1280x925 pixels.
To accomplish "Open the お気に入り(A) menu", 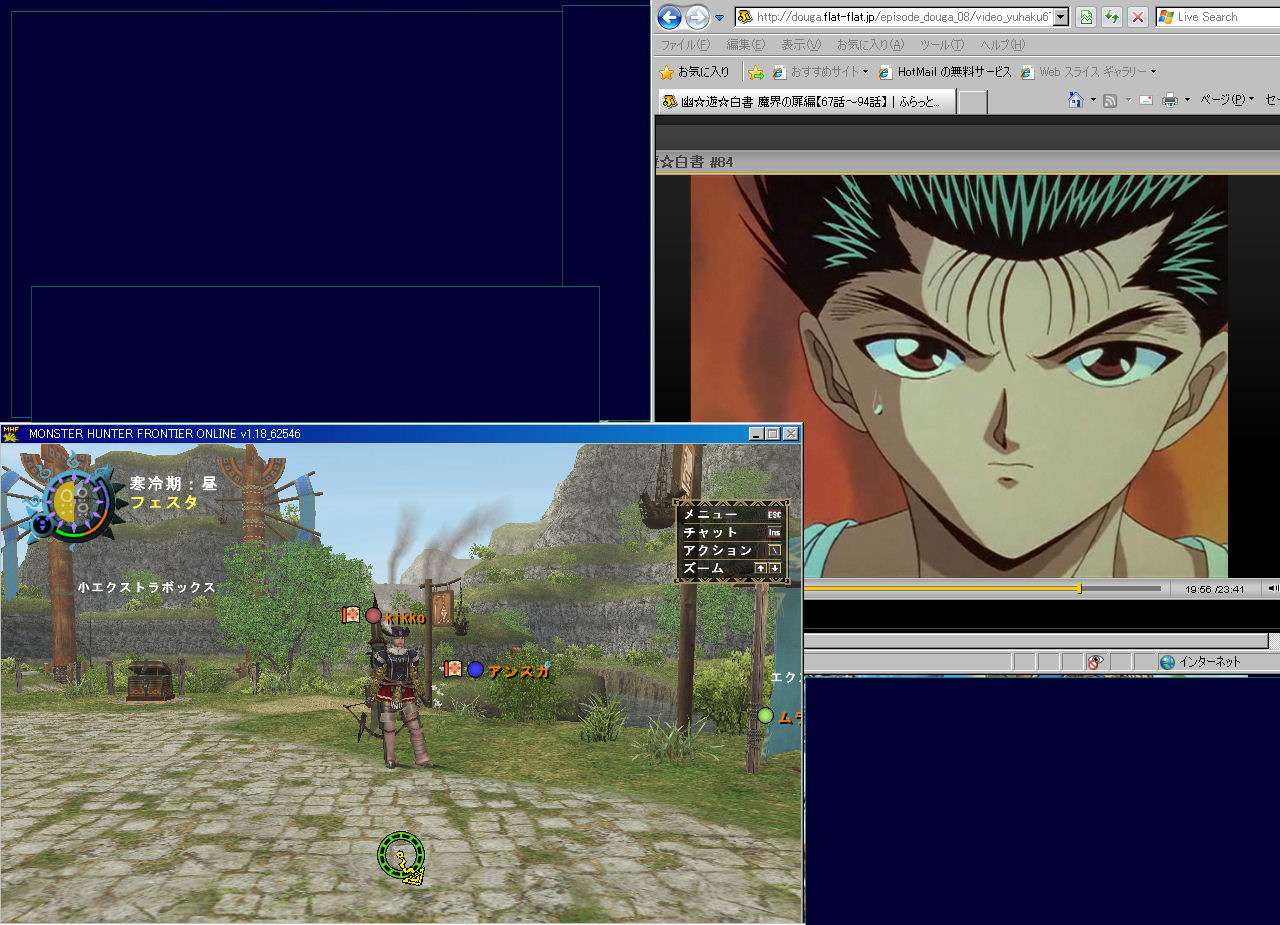I will coord(870,45).
